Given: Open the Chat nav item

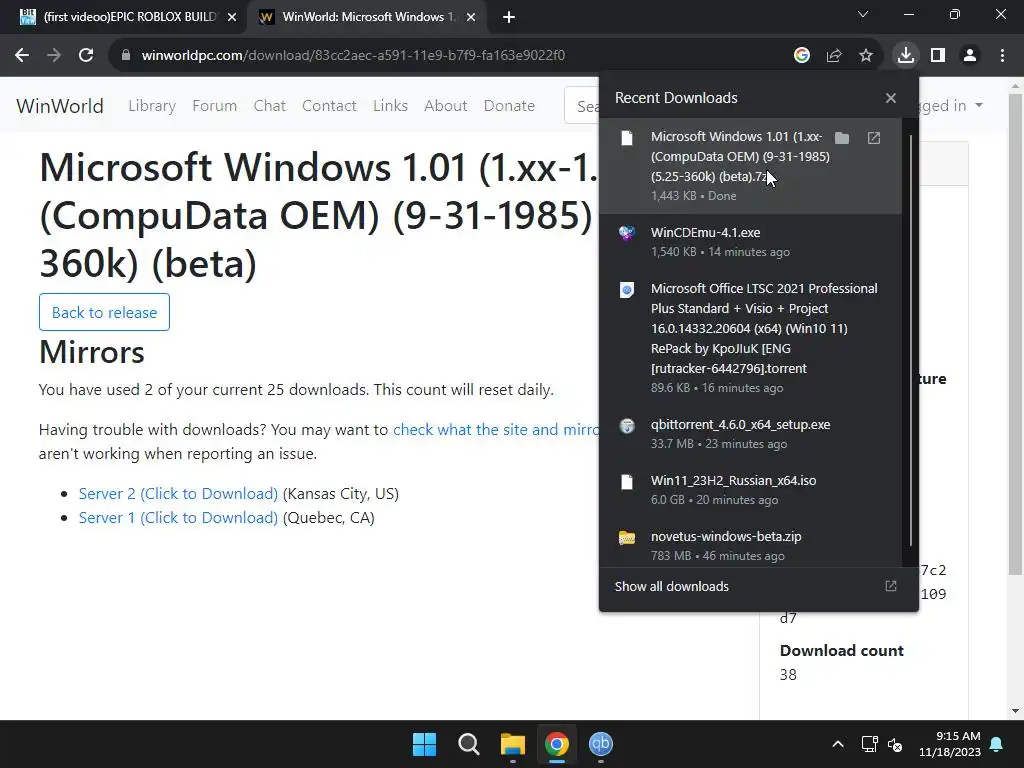Looking at the screenshot, I should tap(270, 106).
